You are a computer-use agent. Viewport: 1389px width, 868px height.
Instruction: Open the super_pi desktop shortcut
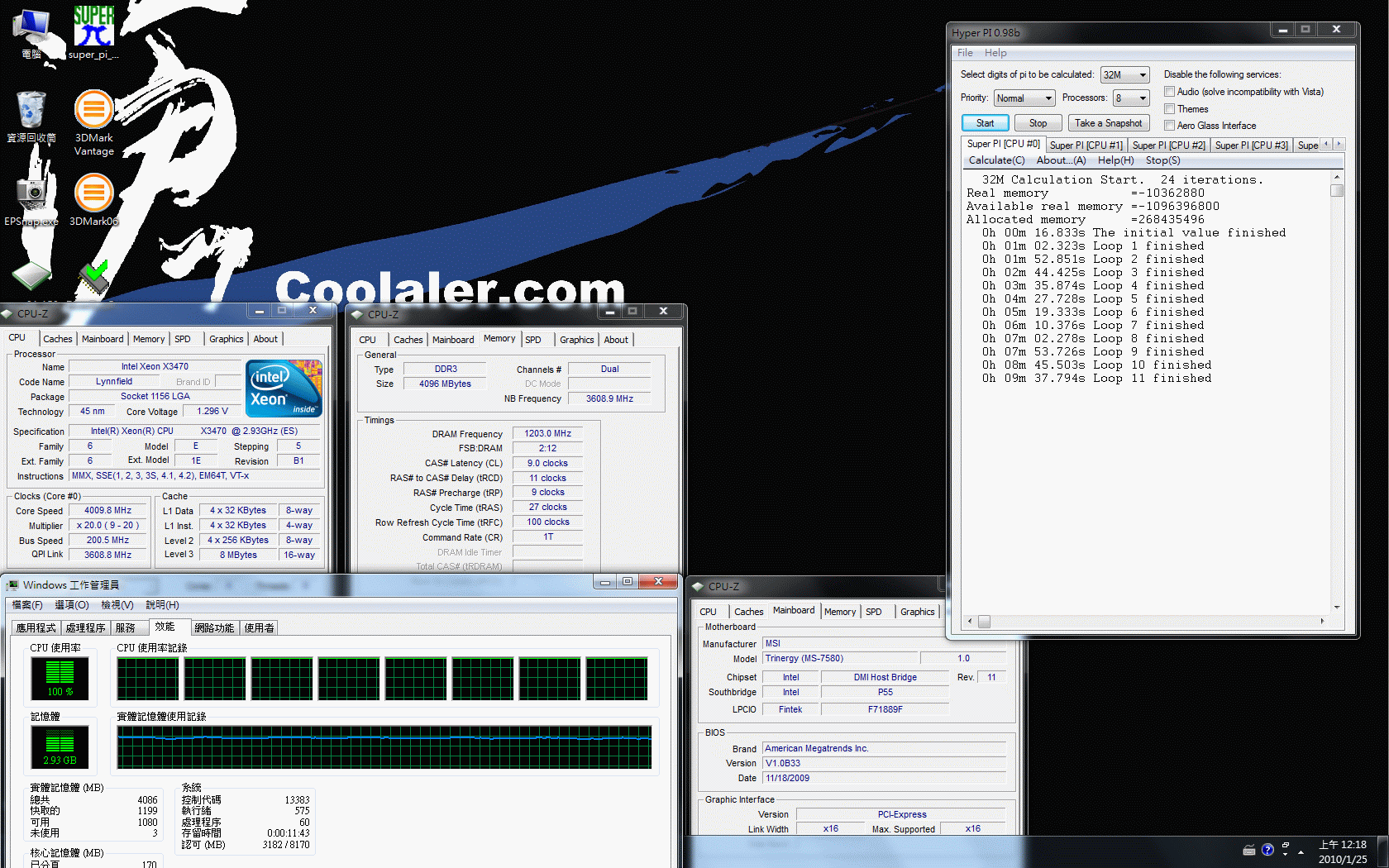pos(93,33)
